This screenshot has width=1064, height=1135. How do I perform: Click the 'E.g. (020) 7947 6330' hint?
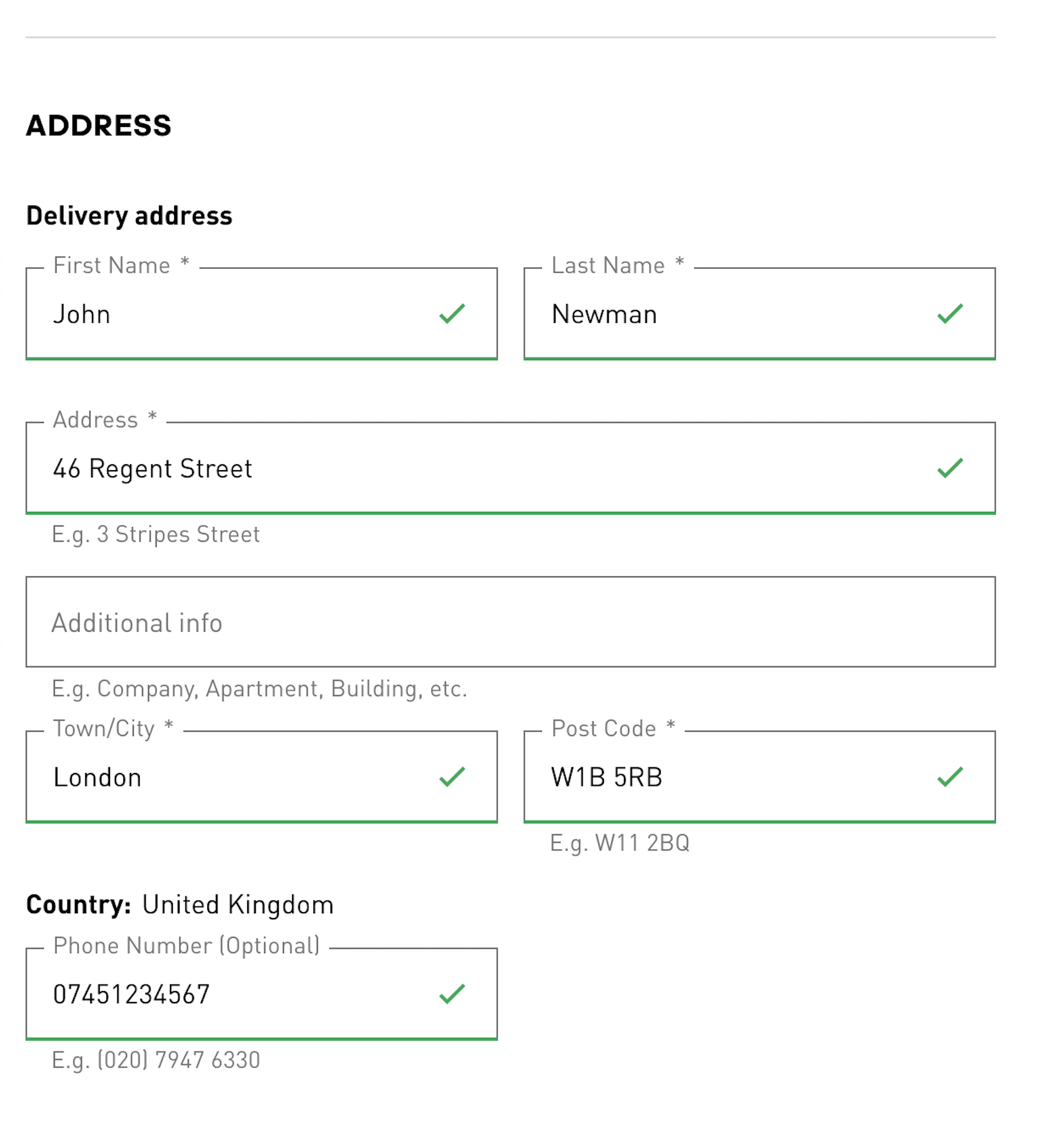pyautogui.click(x=156, y=1060)
